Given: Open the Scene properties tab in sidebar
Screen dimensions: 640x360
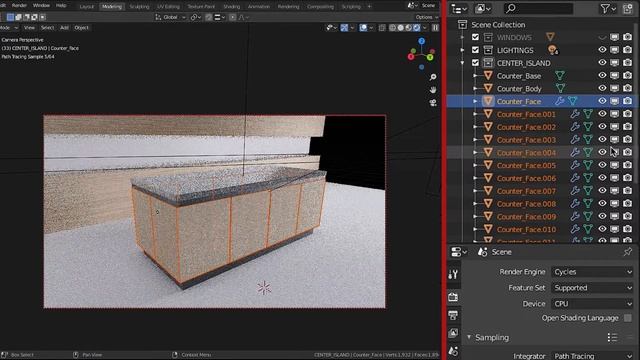Looking at the screenshot, I should [453, 351].
